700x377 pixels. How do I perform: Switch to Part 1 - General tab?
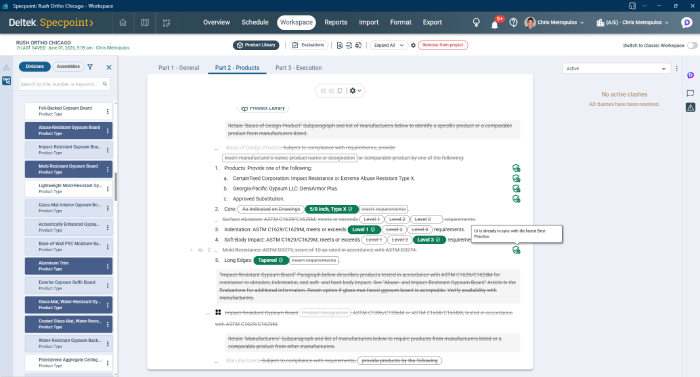click(x=179, y=68)
